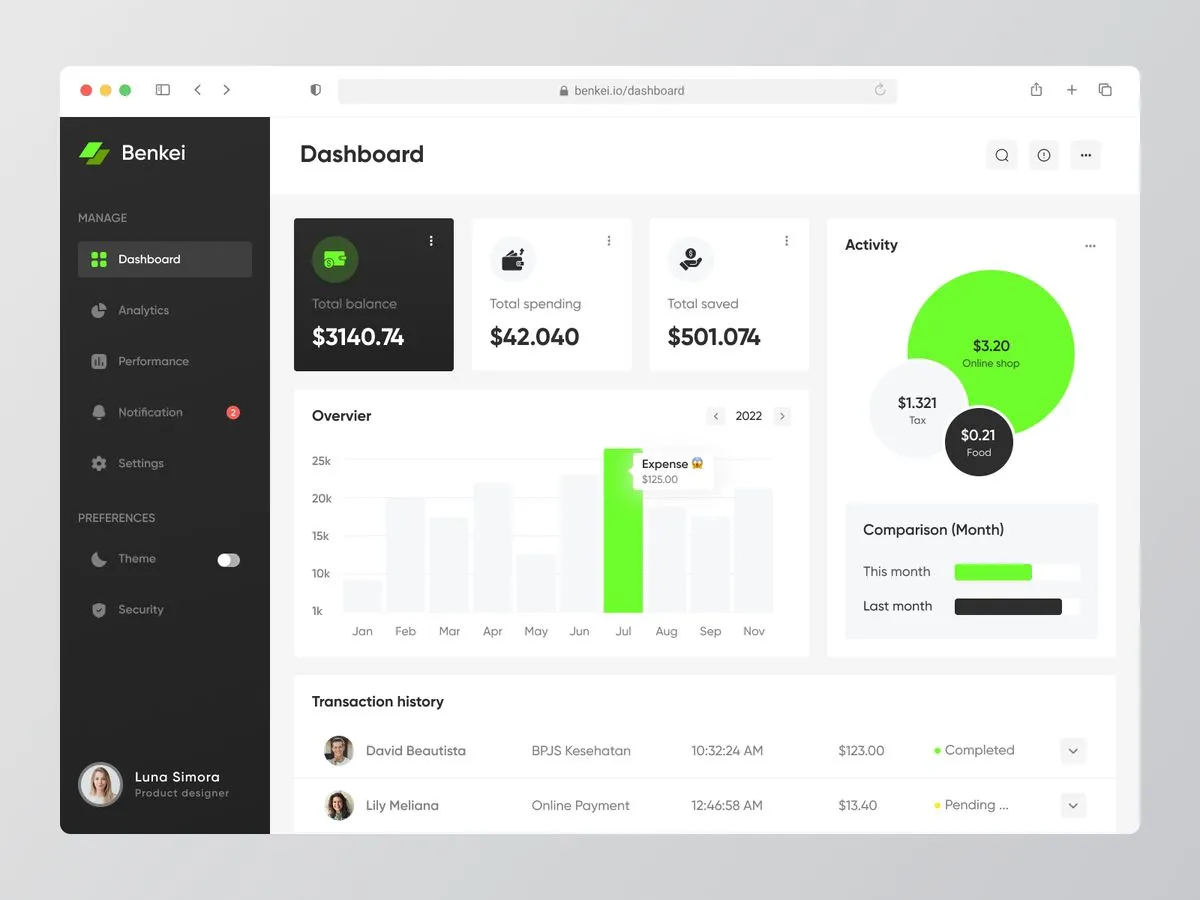Expand Lily Meliana's transaction details
Screen dimensions: 1200x900
[1072, 805]
